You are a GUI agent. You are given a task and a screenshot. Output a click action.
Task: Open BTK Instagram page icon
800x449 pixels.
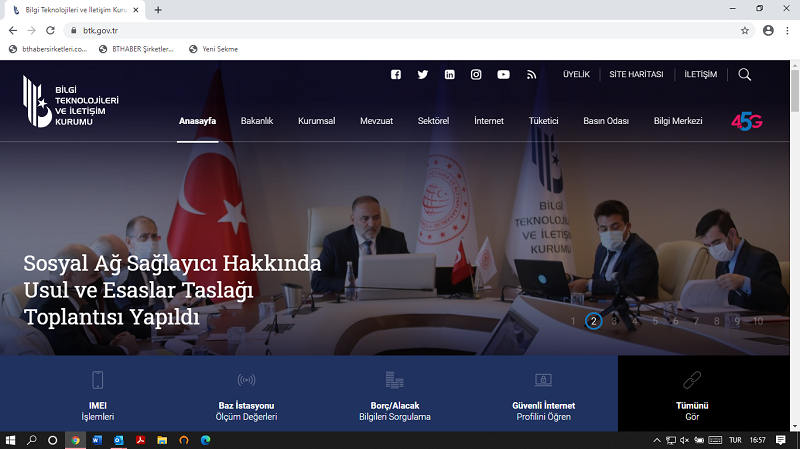pyautogui.click(x=476, y=74)
